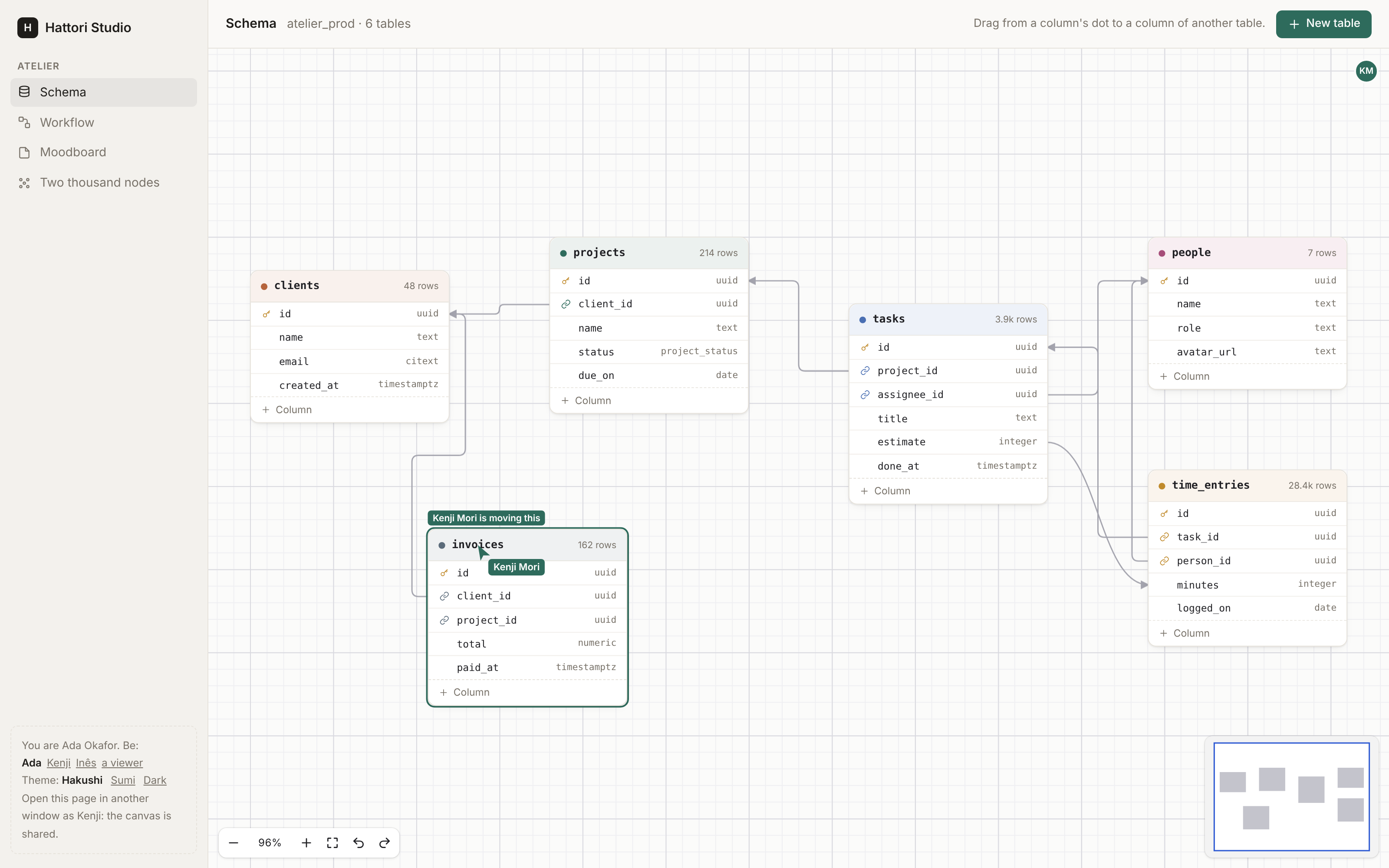Screen dimensions: 1389x868
Task: Click the fit-to-screen icon
Action: click(332, 843)
